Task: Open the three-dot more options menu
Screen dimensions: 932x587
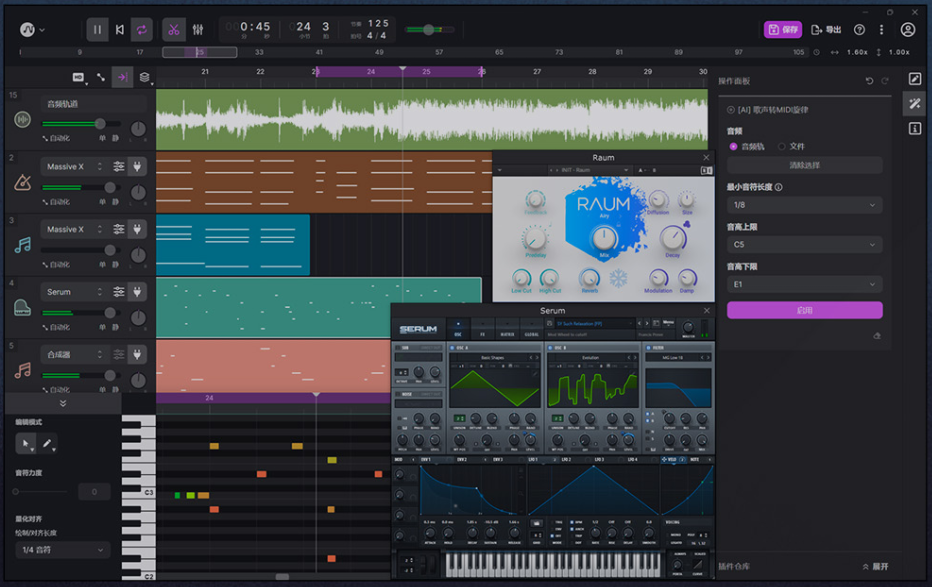Action: click(x=881, y=29)
